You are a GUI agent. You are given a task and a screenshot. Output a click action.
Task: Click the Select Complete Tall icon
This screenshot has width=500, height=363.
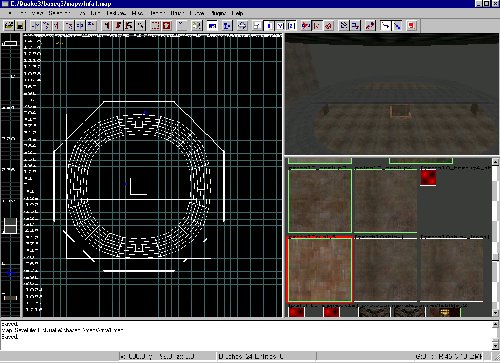pyautogui.click(x=107, y=26)
